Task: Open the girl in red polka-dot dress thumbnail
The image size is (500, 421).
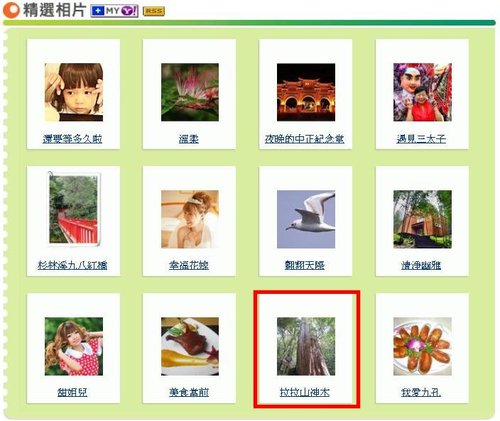Action: click(x=74, y=346)
